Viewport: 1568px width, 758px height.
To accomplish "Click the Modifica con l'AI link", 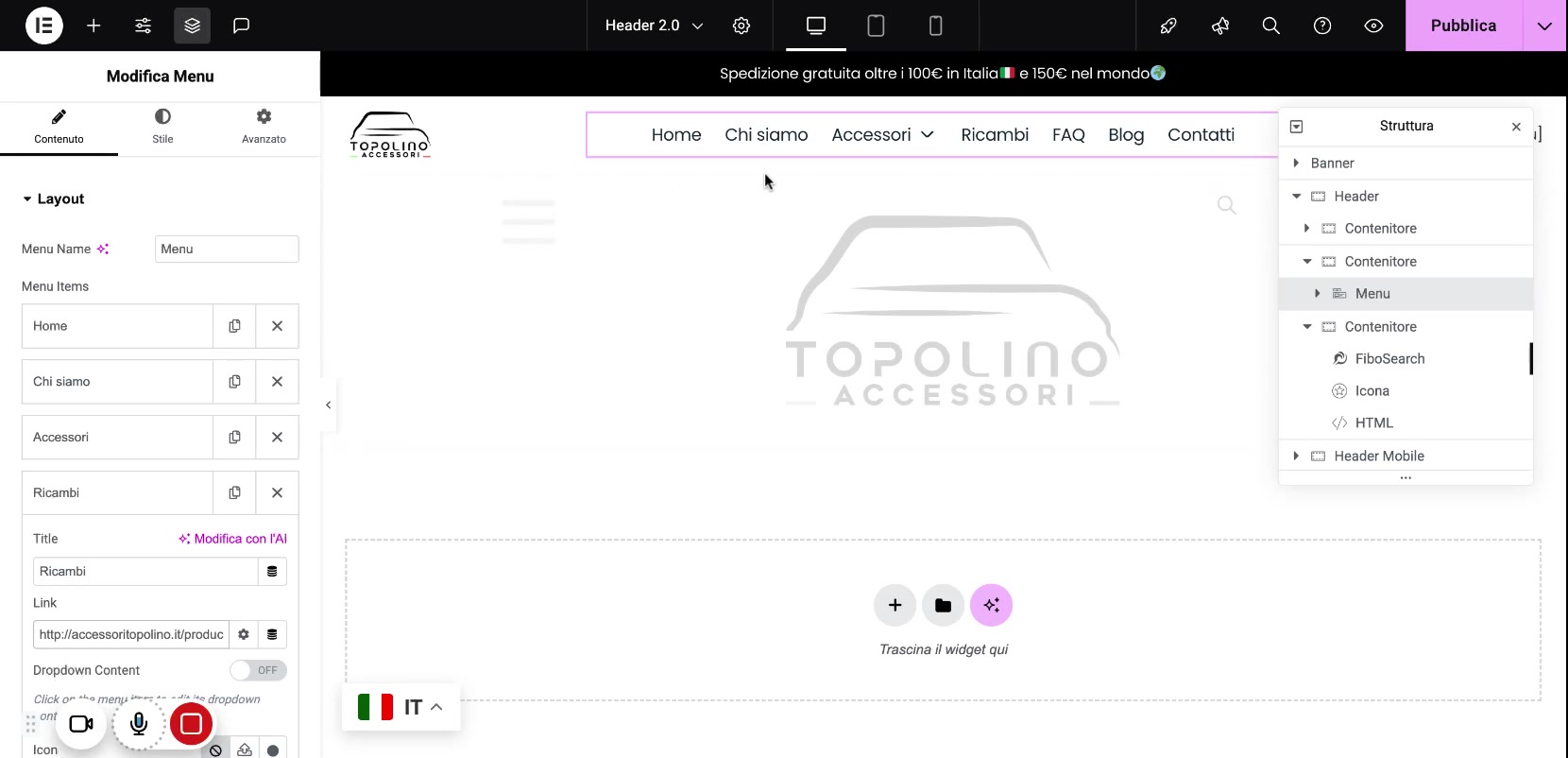I will pyautogui.click(x=232, y=539).
